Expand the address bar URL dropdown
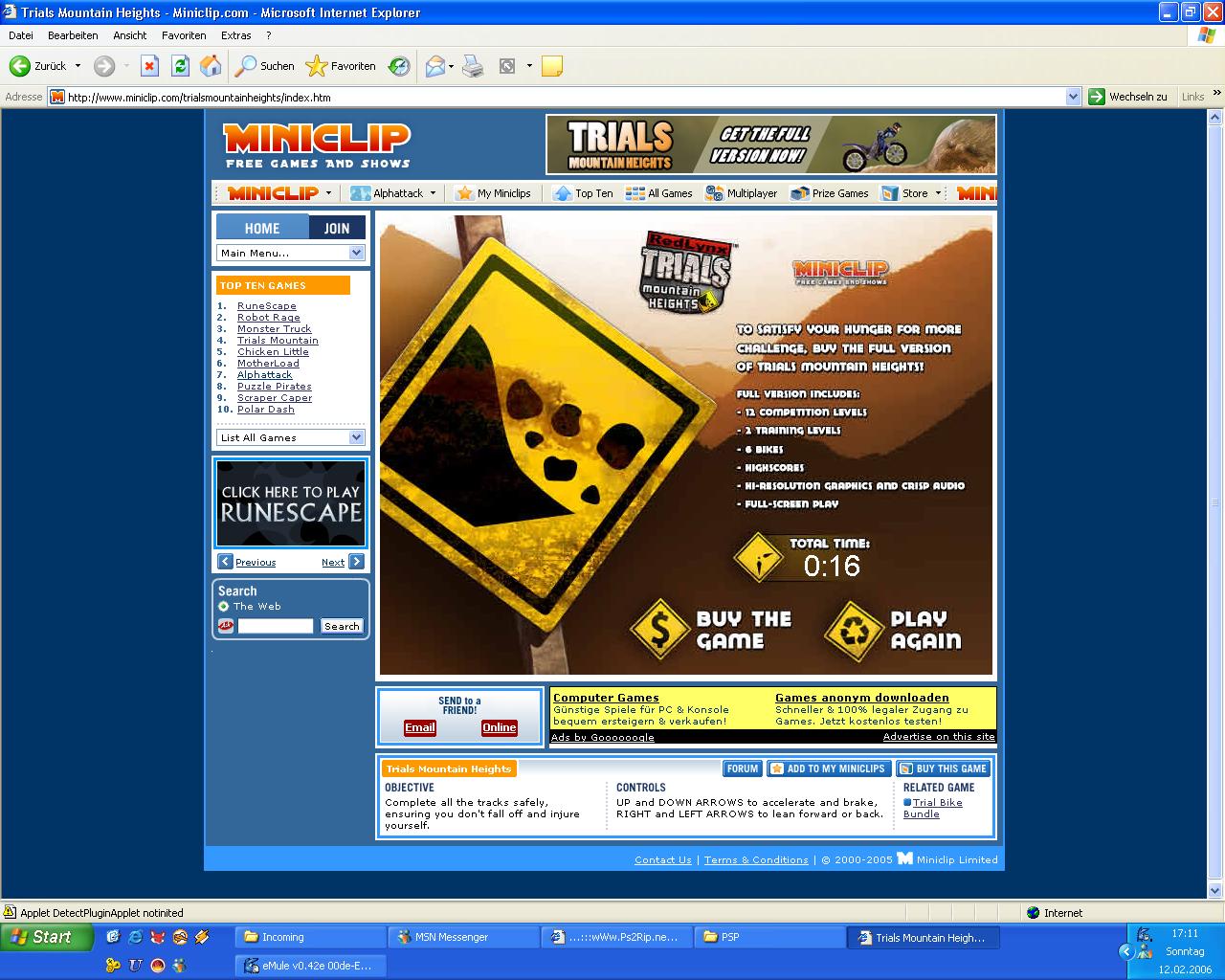This screenshot has height=980, width=1225. tap(1074, 97)
